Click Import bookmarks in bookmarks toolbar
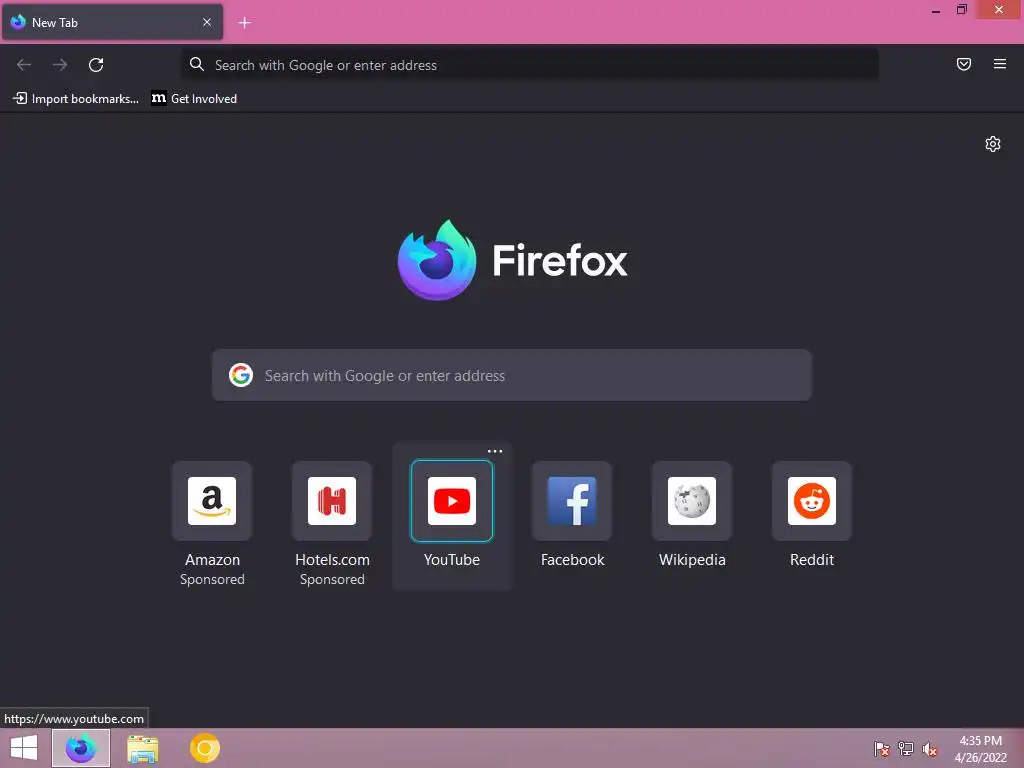Image resolution: width=1024 pixels, height=768 pixels. 76,99
